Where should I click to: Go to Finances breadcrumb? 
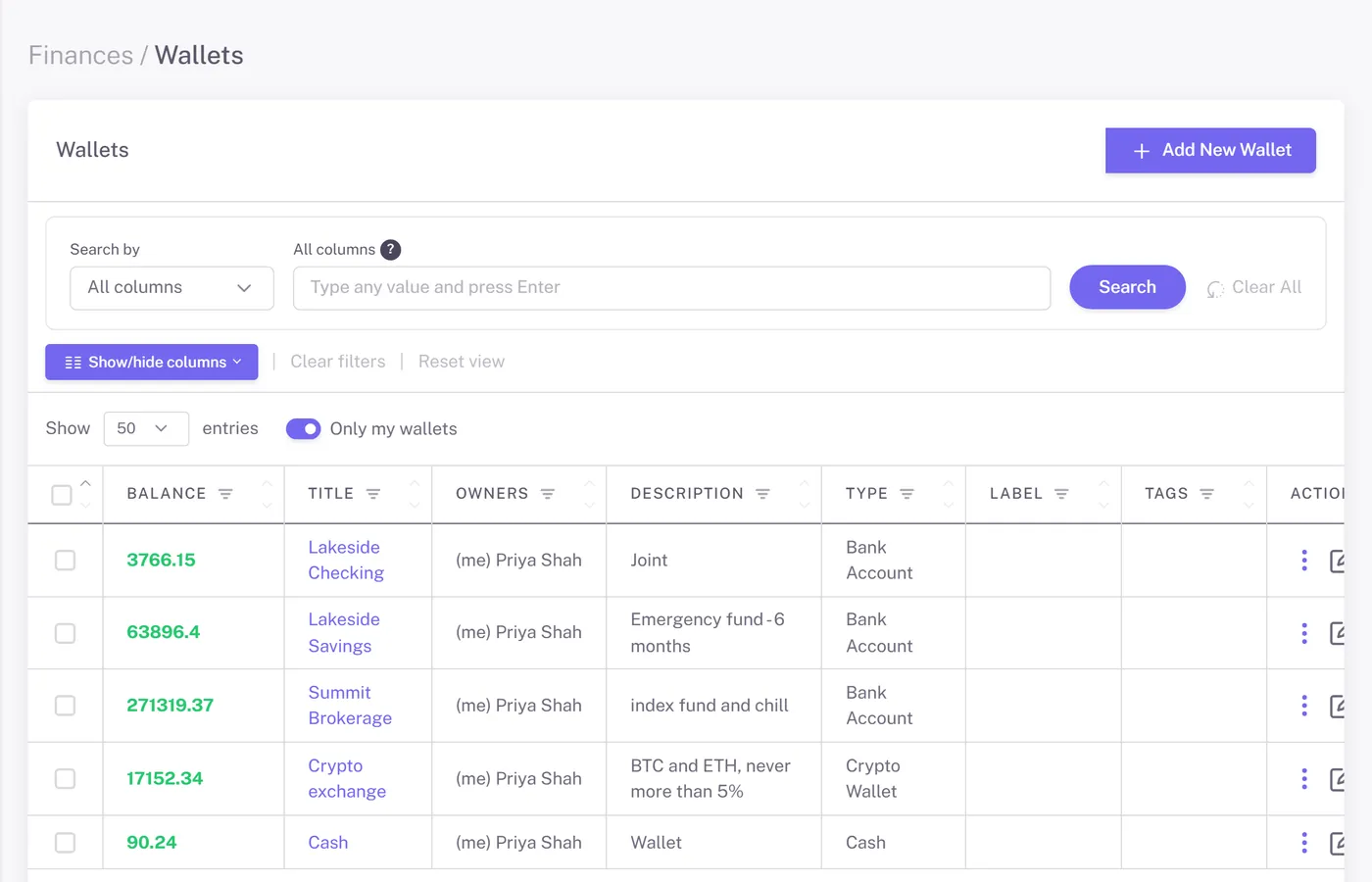click(80, 56)
